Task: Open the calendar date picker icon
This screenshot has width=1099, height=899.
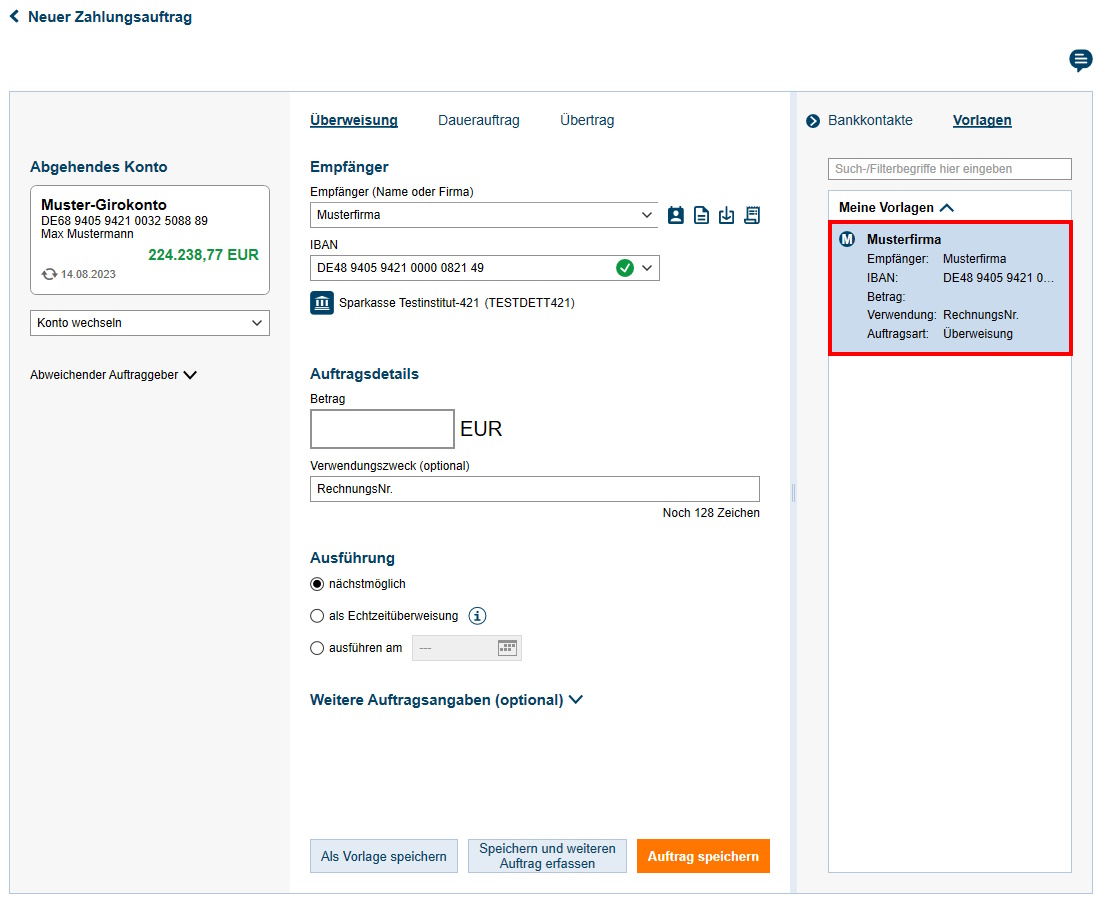Action: tap(507, 648)
